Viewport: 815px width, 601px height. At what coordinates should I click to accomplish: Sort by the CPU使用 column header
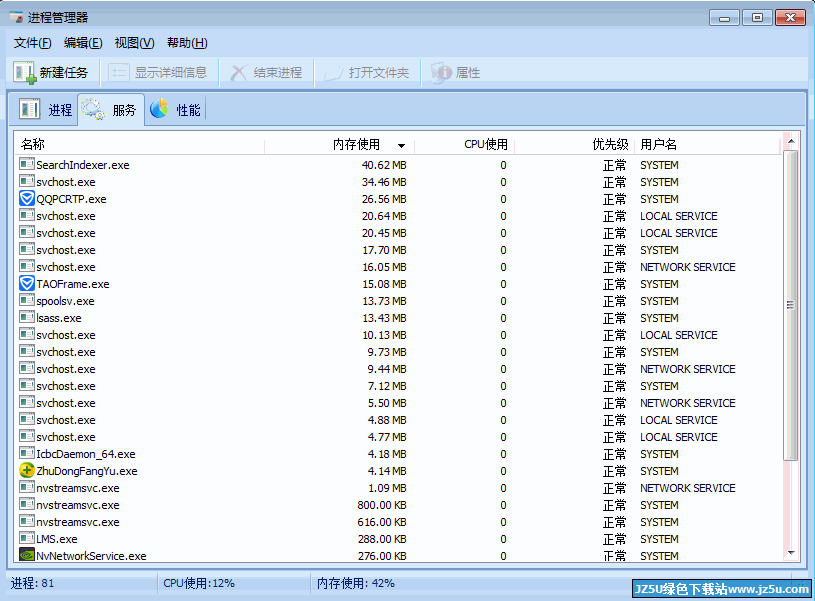(486, 144)
